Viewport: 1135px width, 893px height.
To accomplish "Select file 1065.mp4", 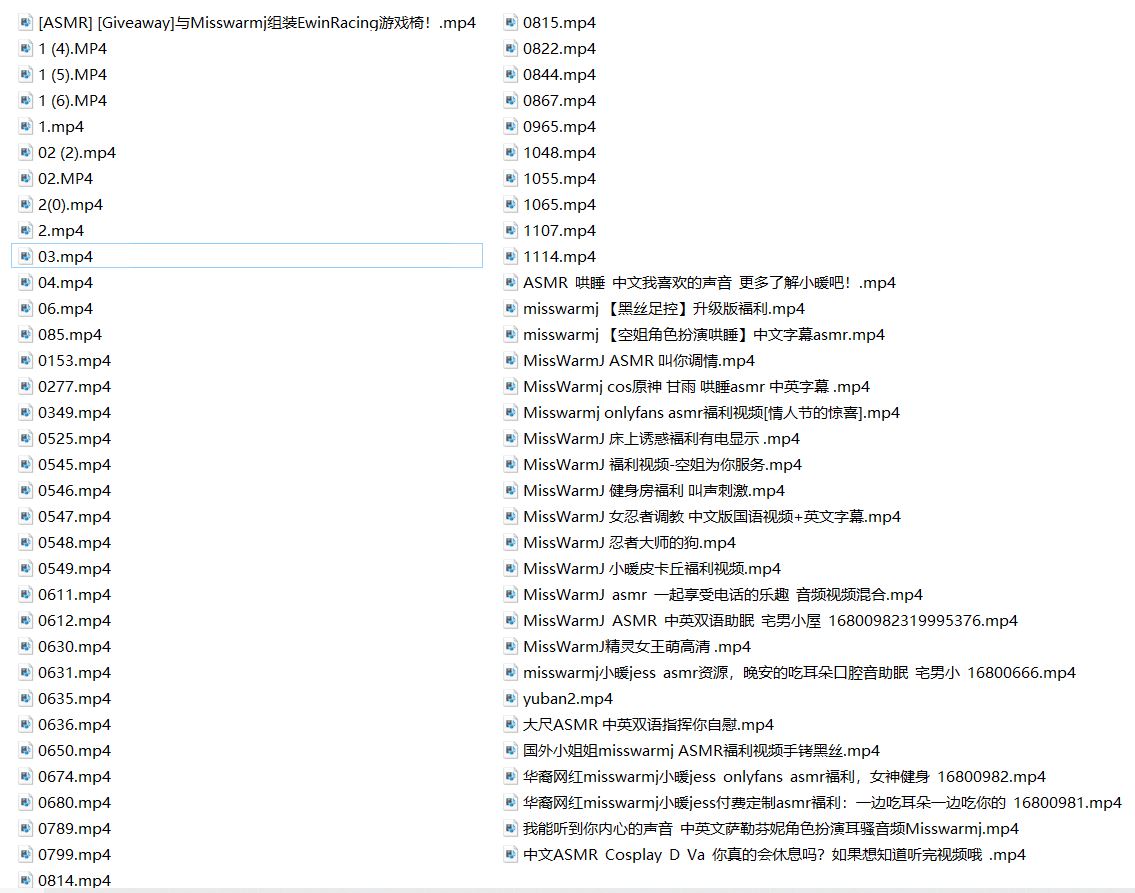I will click(560, 205).
